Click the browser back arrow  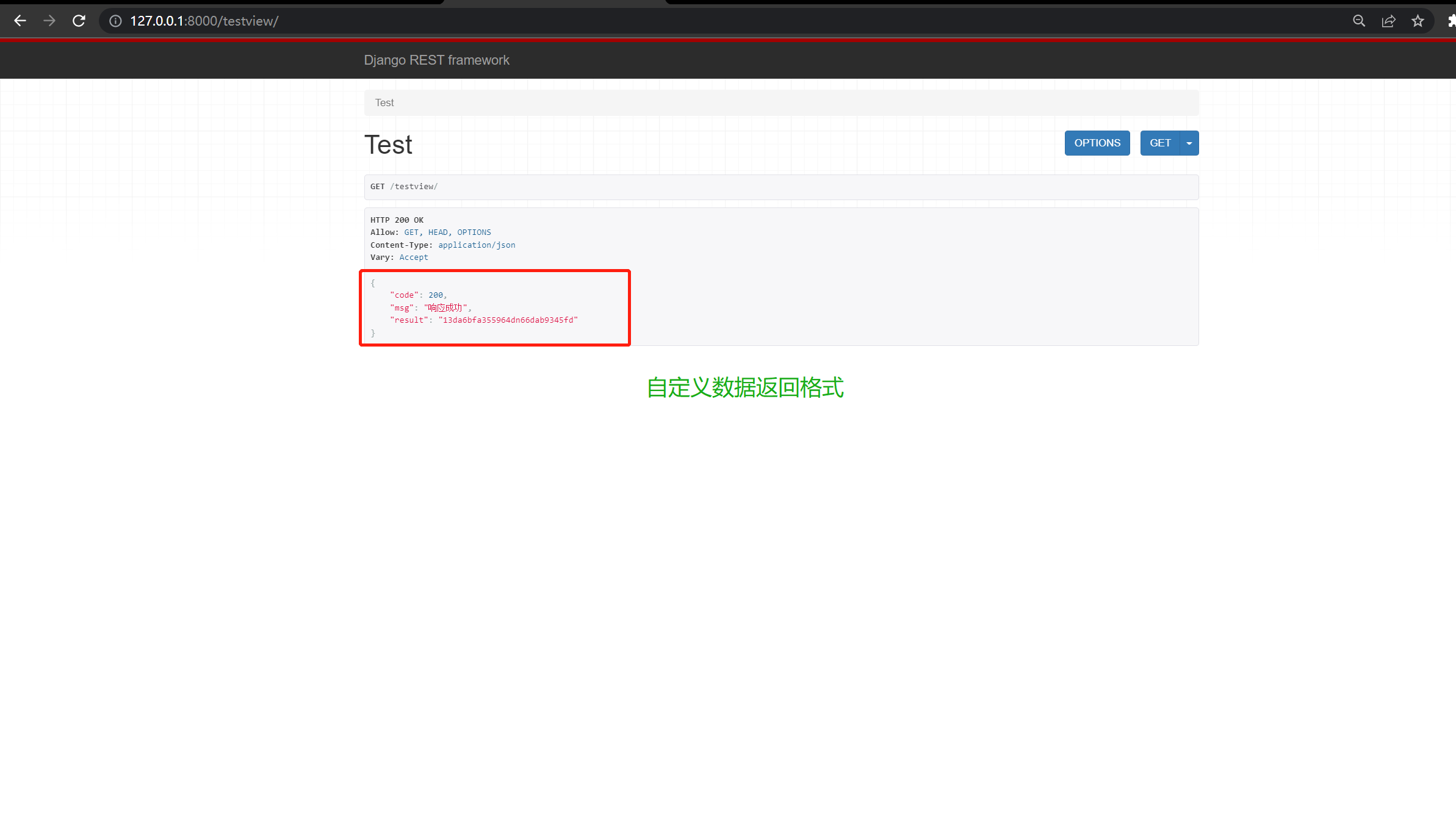tap(20, 21)
